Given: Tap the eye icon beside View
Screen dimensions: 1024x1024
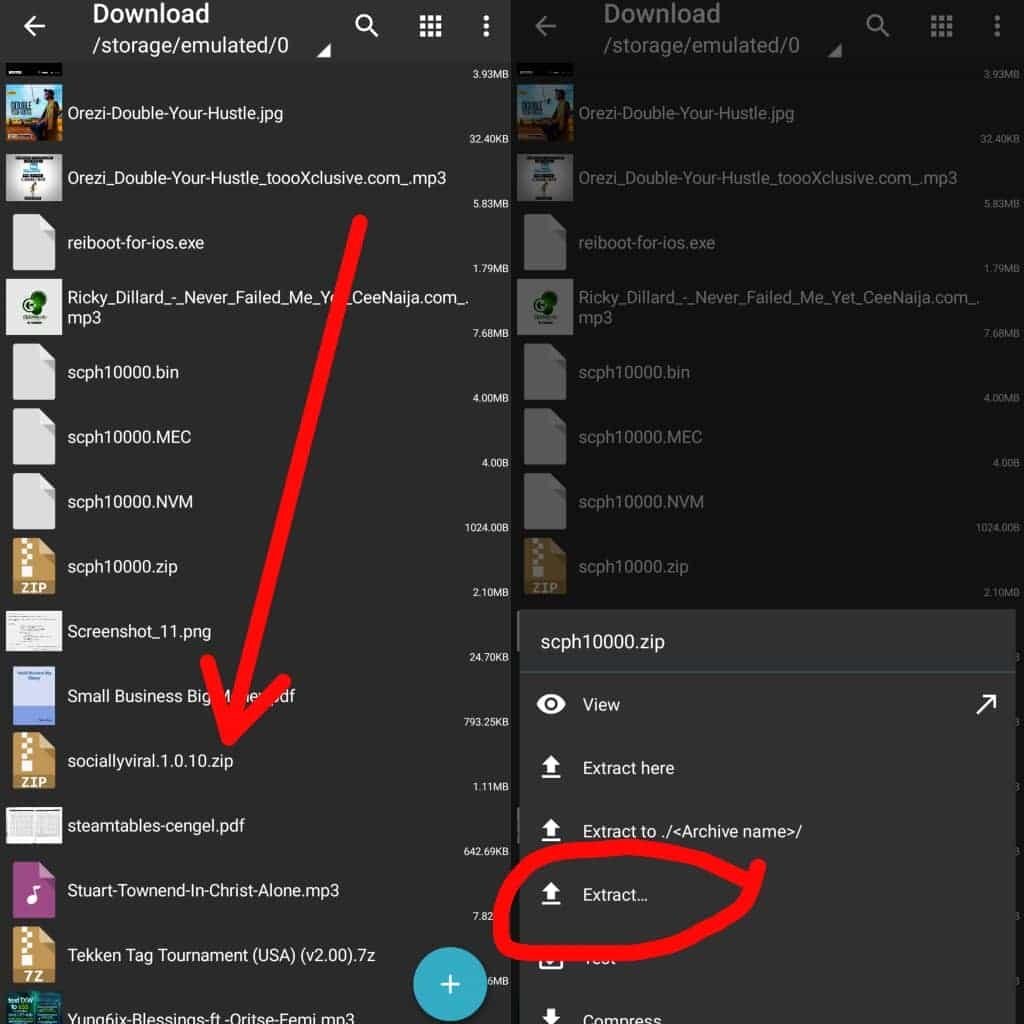Looking at the screenshot, I should click(x=551, y=704).
